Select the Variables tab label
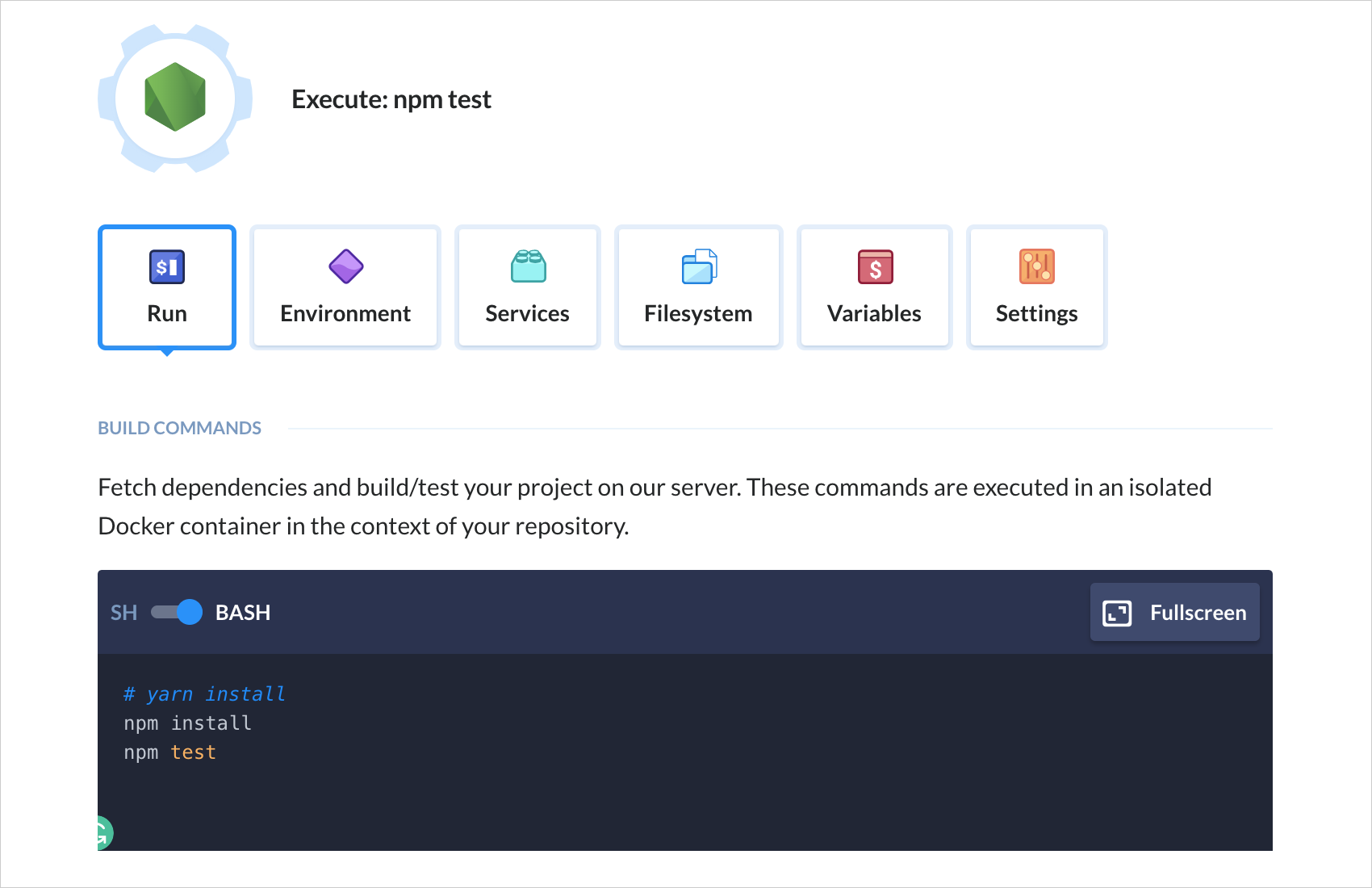 pos(874,313)
